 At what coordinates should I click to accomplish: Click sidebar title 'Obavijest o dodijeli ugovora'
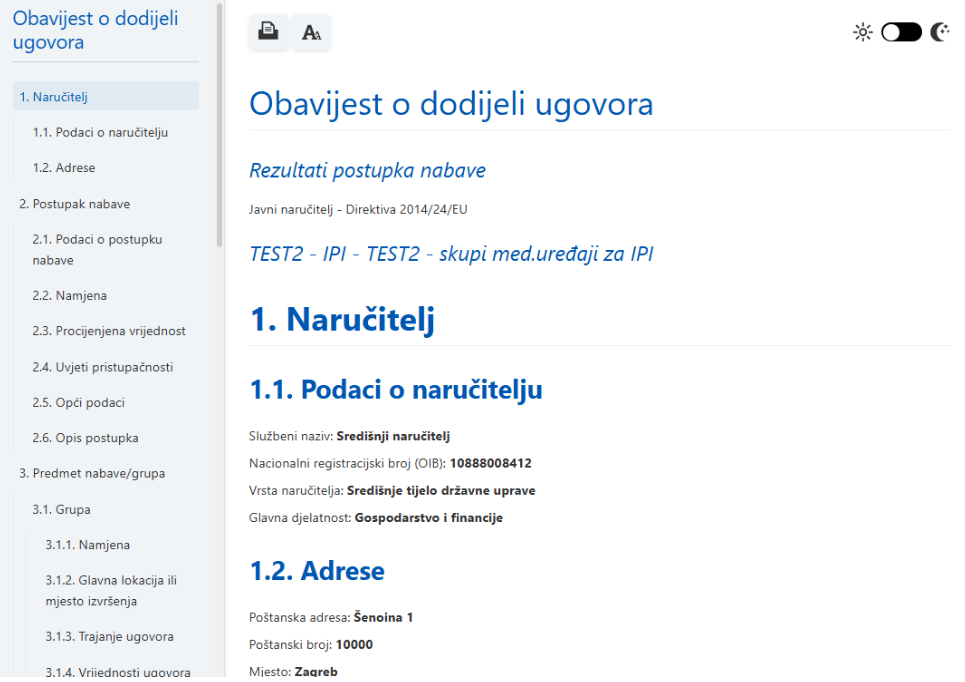click(x=95, y=30)
